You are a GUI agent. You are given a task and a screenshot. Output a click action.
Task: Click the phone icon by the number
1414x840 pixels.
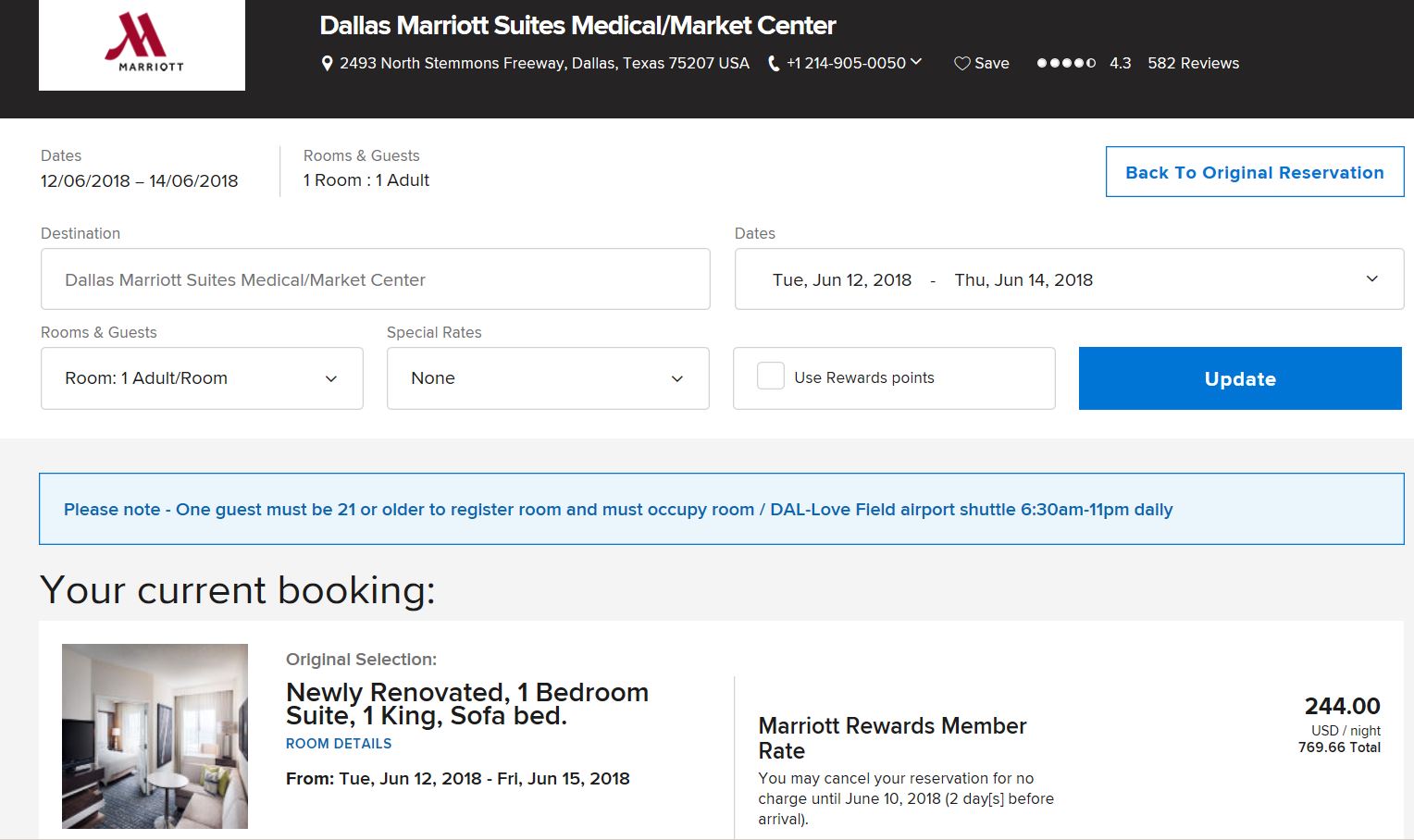pyautogui.click(x=774, y=64)
